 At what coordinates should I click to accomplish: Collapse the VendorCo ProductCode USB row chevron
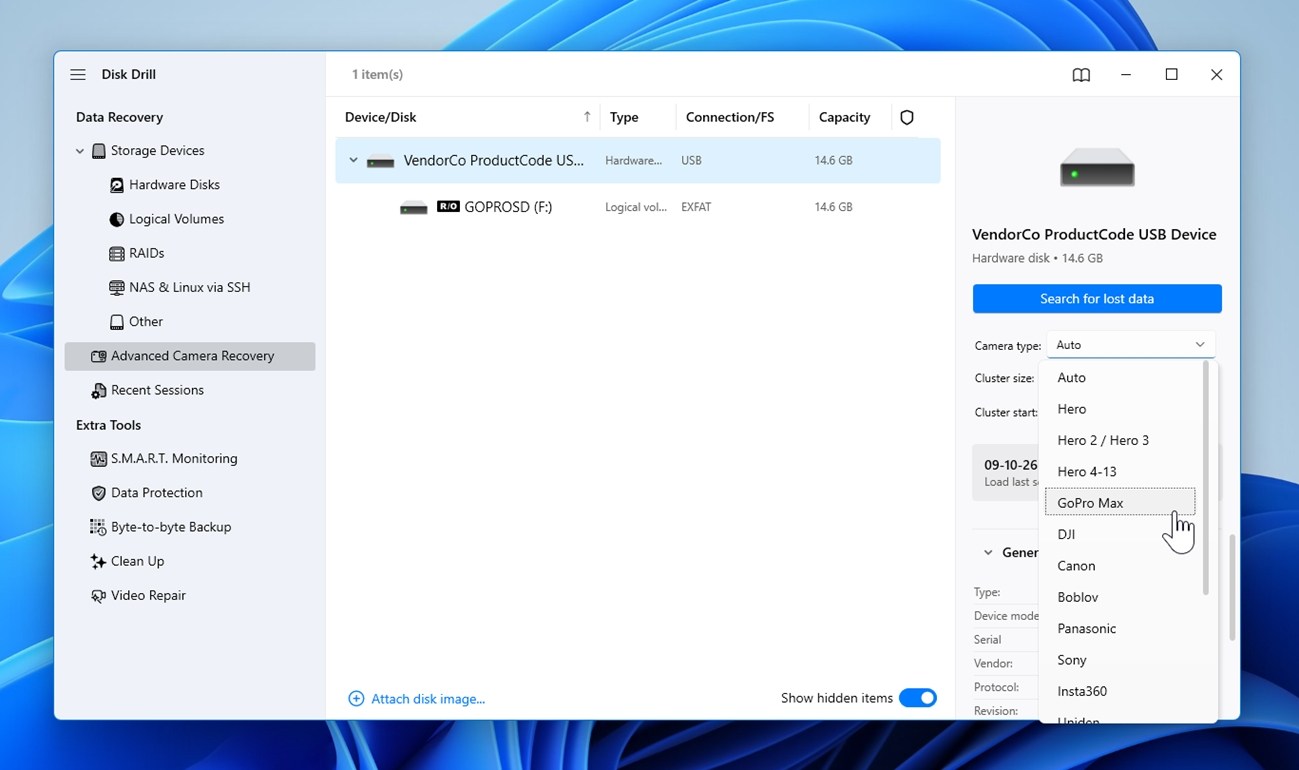353,160
